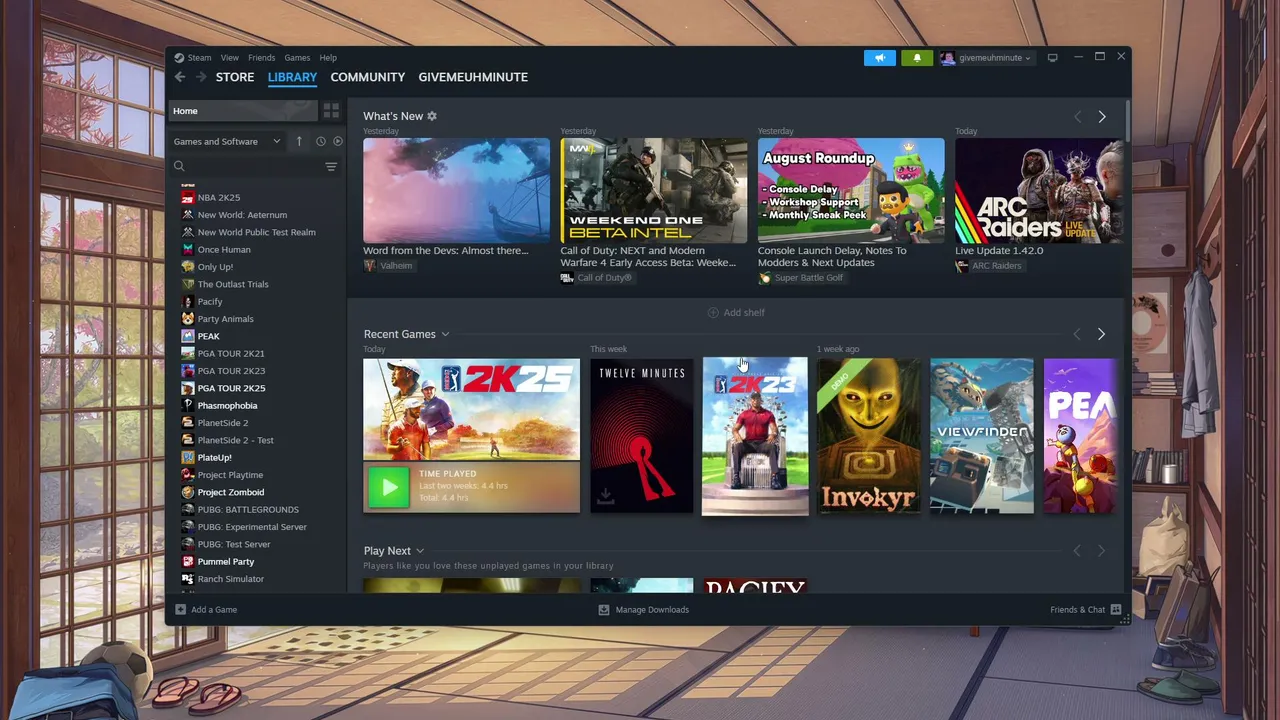Filter library by recent activity clock
The width and height of the screenshot is (1280, 720).
pyautogui.click(x=320, y=141)
